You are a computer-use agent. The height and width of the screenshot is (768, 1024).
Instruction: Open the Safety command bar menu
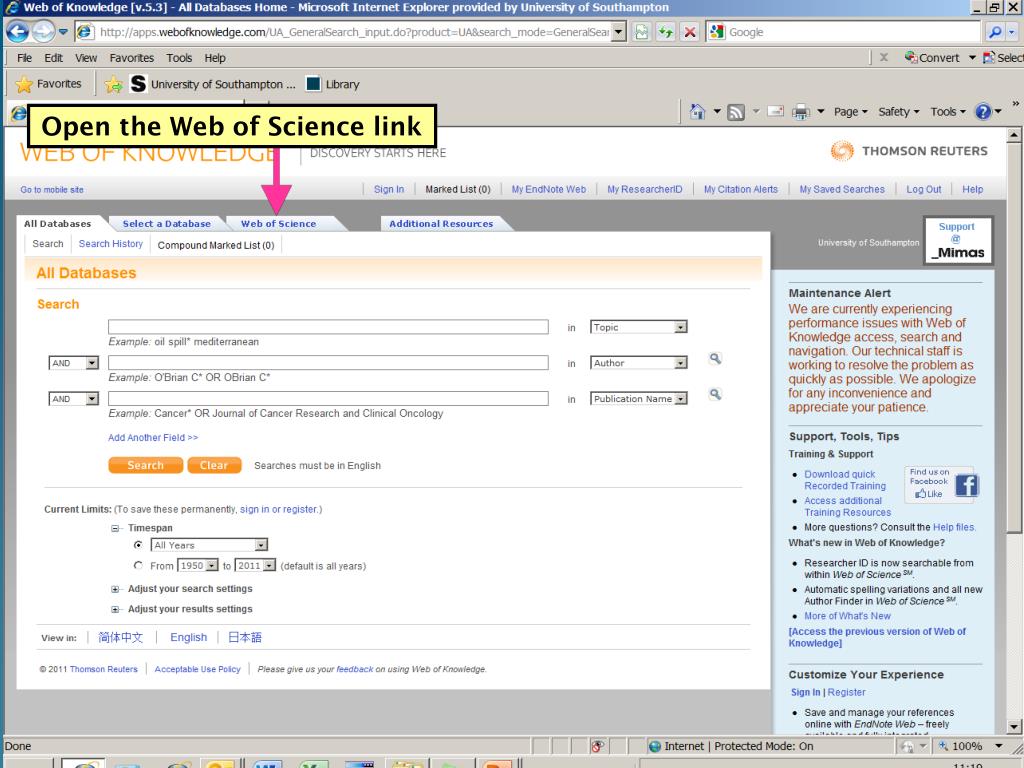click(899, 112)
